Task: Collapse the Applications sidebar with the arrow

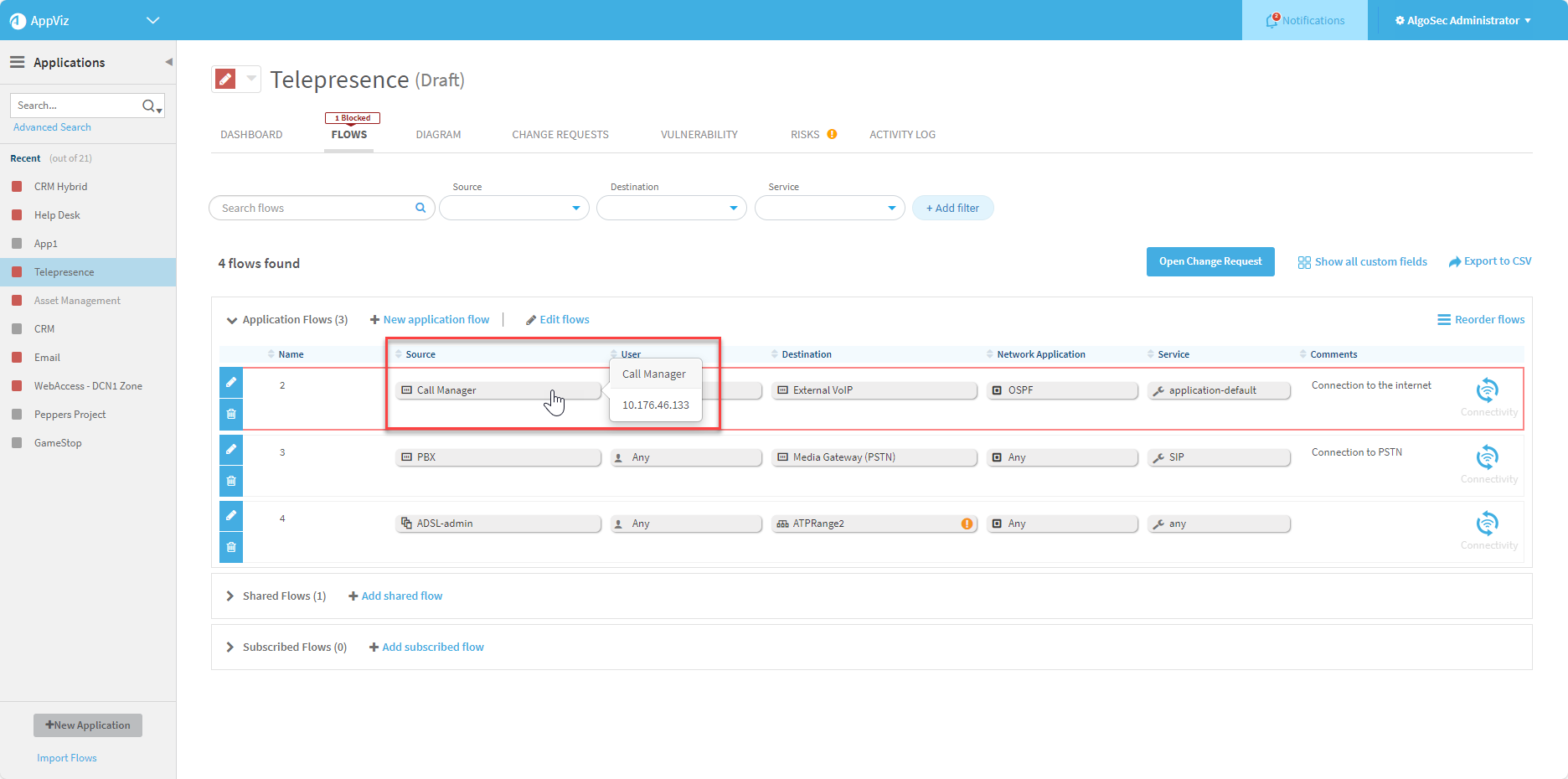Action: point(168,62)
